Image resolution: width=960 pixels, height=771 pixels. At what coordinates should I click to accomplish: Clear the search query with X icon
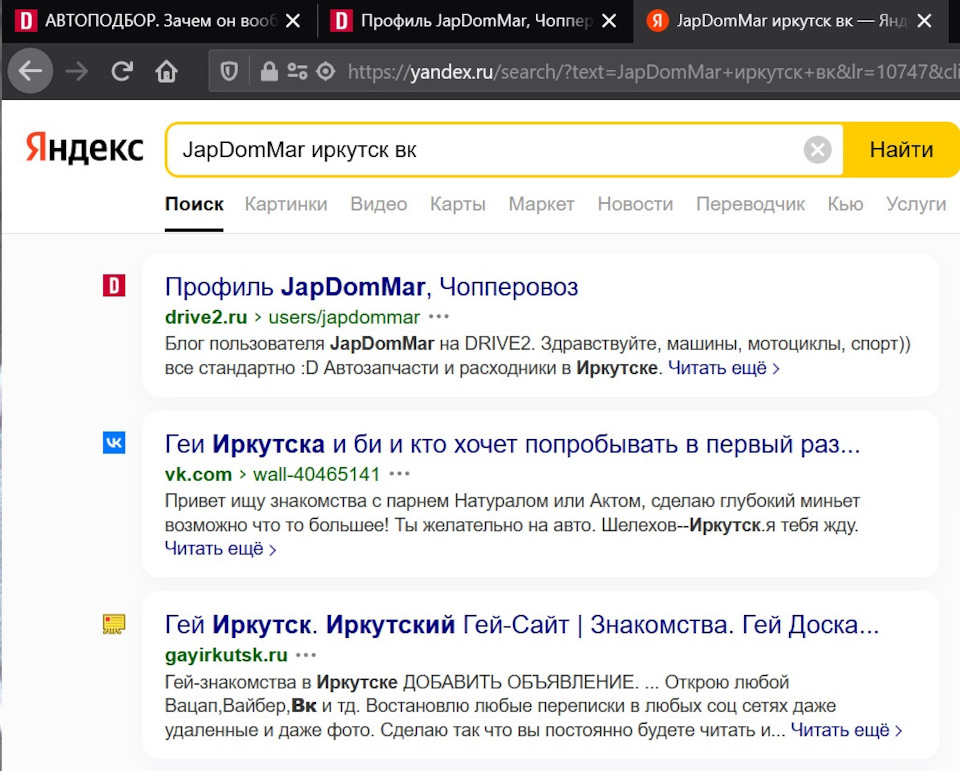817,149
